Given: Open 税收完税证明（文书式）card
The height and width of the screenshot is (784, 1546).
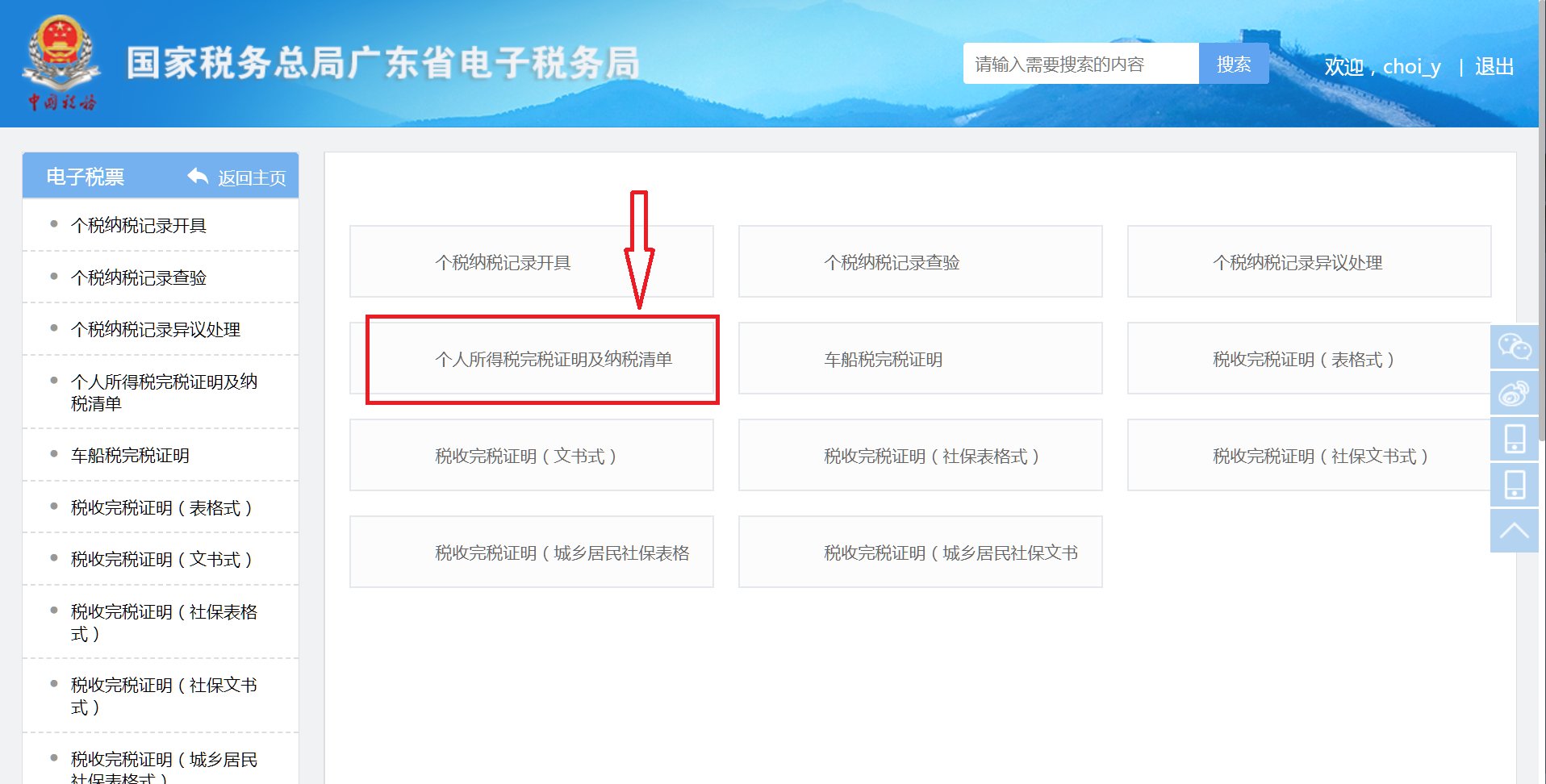Looking at the screenshot, I should tap(530, 455).
